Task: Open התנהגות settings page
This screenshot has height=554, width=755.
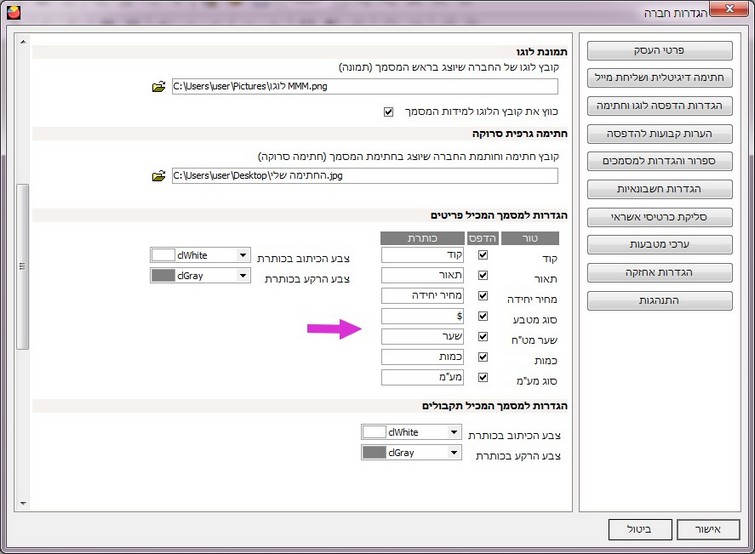Action: tap(660, 300)
